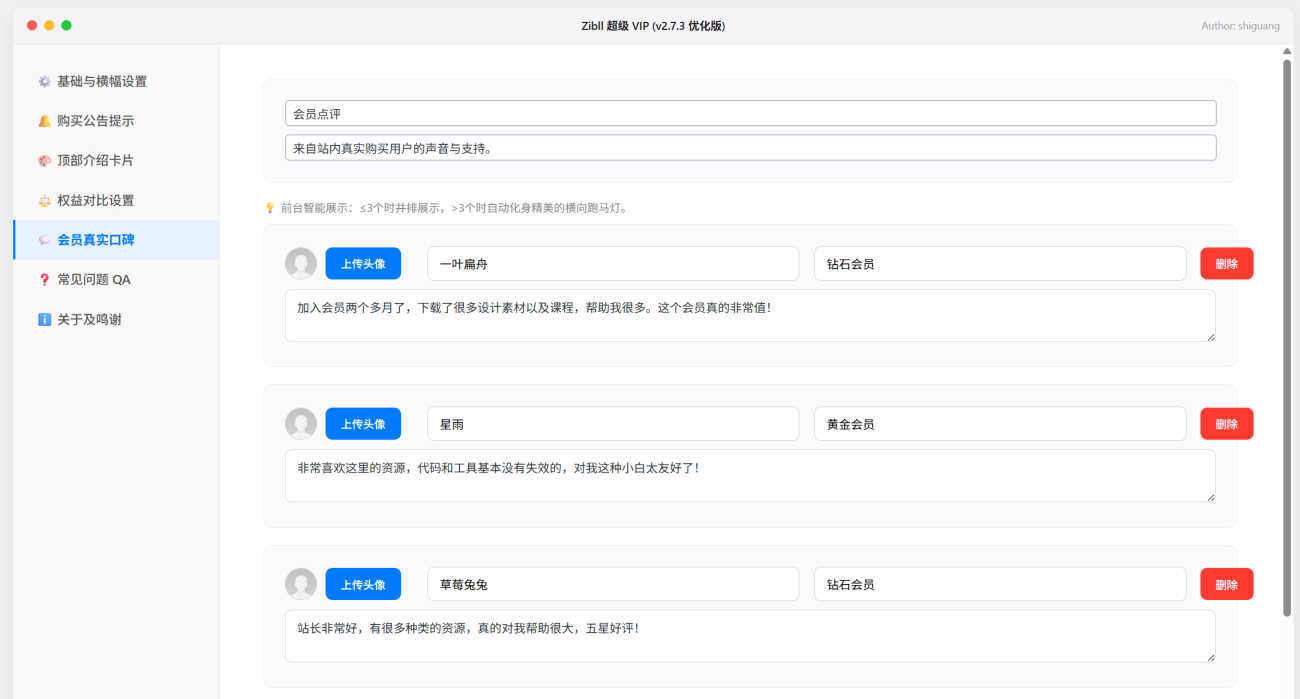The height and width of the screenshot is (699, 1300).
Task: Click info icon beside 关于及鸣谢
Action: point(44,320)
